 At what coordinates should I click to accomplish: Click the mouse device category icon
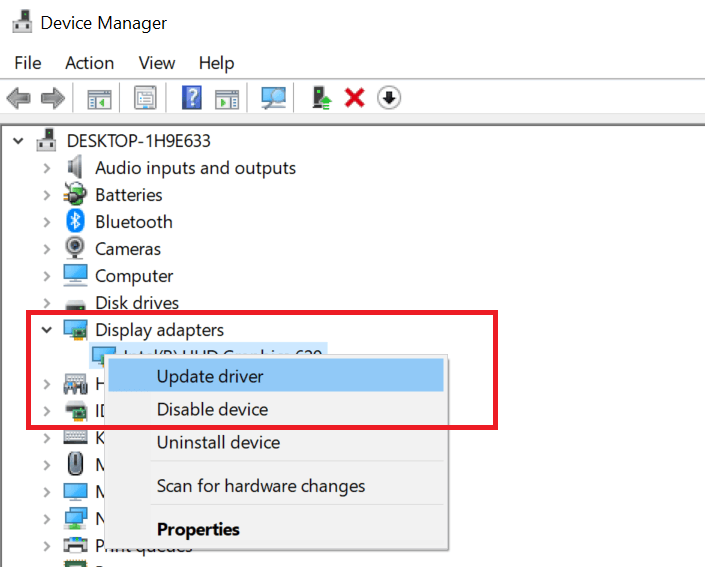tap(75, 464)
